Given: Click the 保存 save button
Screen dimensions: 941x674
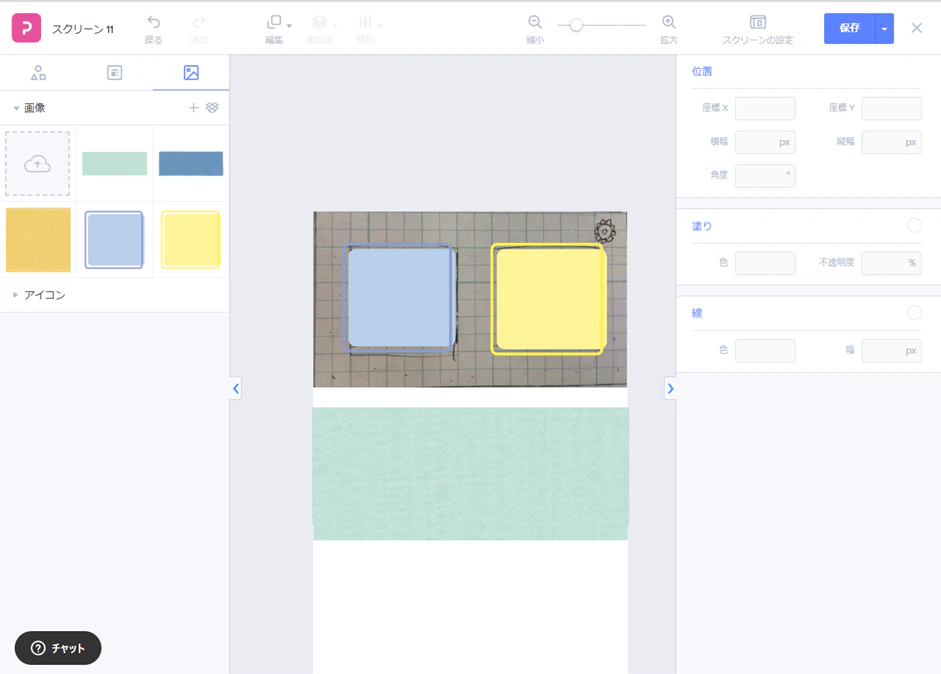Looking at the screenshot, I should pyautogui.click(x=849, y=28).
